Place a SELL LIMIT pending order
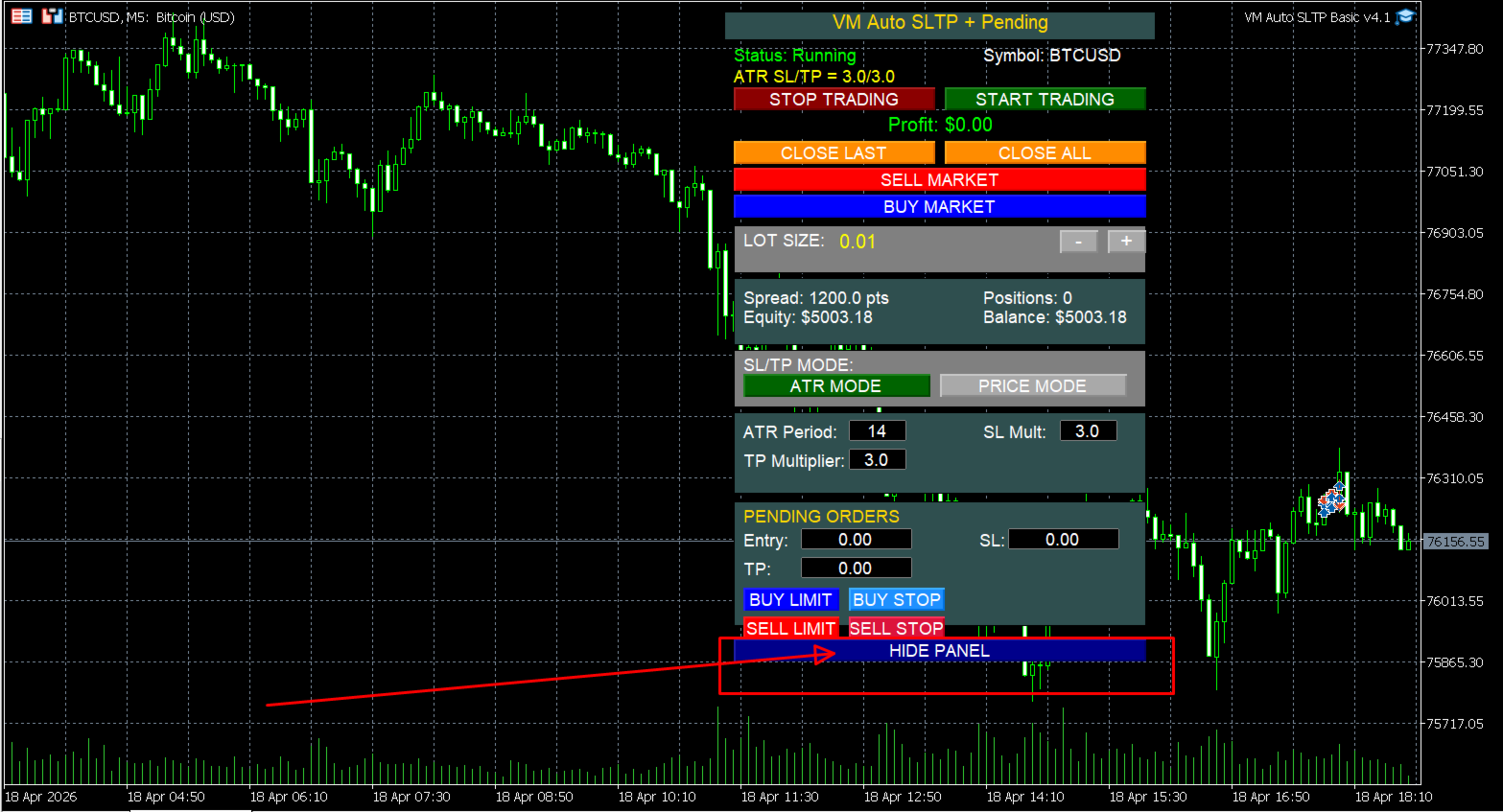The width and height of the screenshot is (1503, 812). [x=791, y=628]
